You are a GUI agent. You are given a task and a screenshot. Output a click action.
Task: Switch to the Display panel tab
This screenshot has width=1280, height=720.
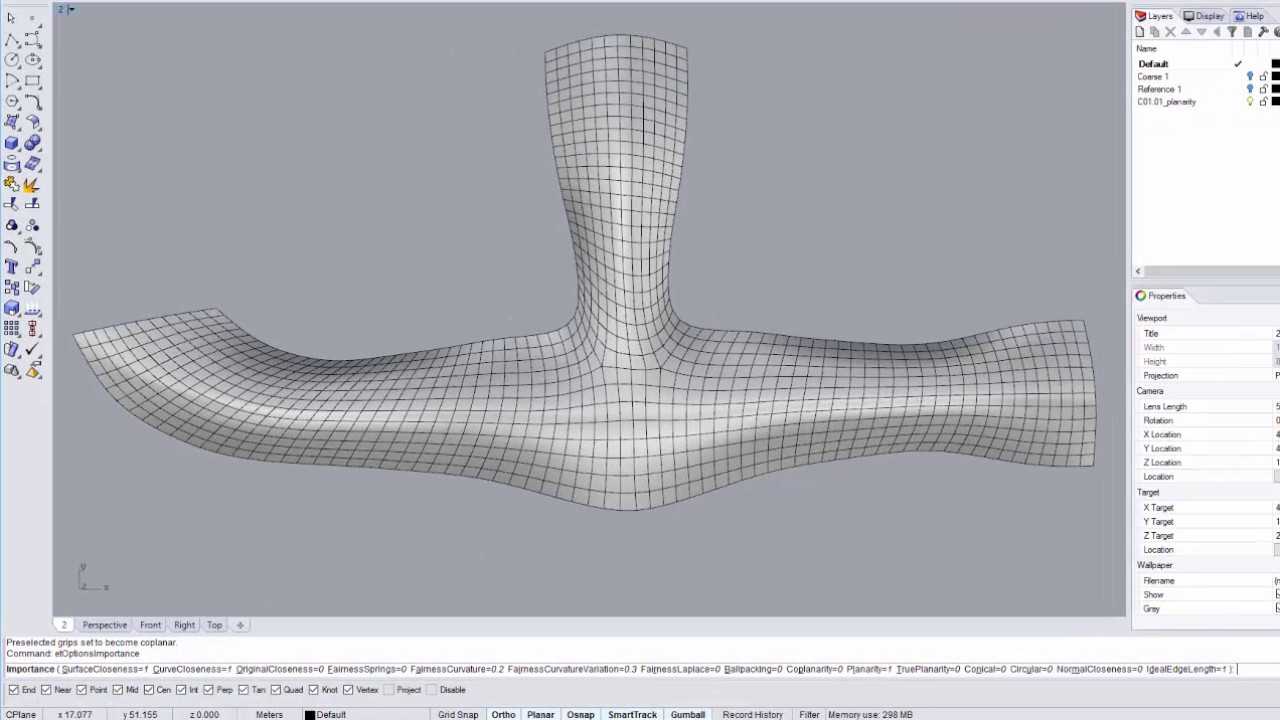[x=1203, y=16]
